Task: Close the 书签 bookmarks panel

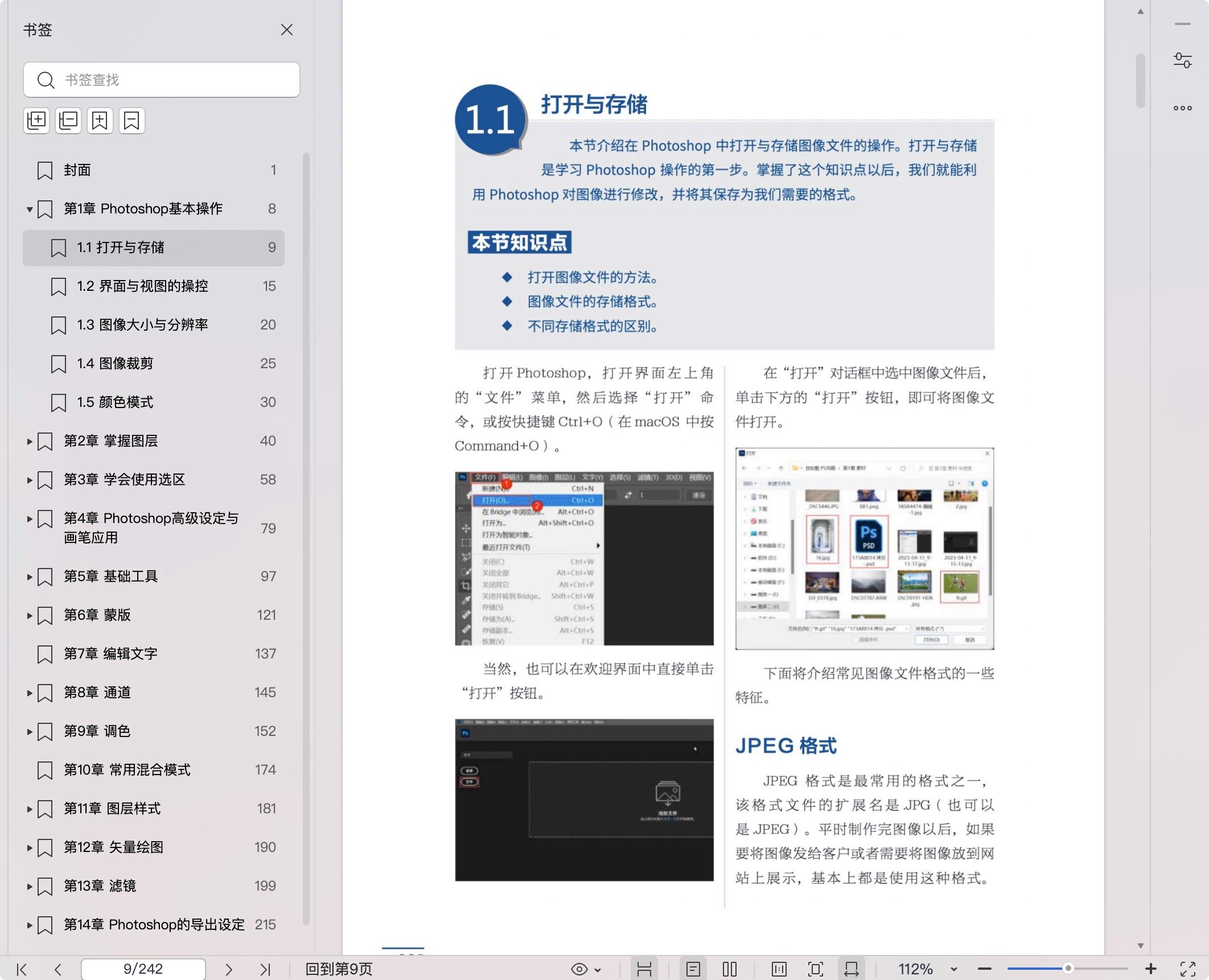Action: click(x=287, y=30)
